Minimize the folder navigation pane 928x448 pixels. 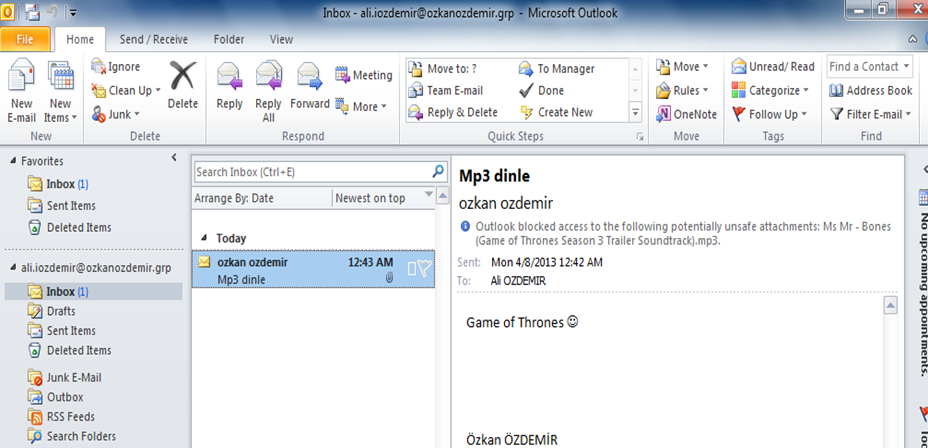[173, 157]
